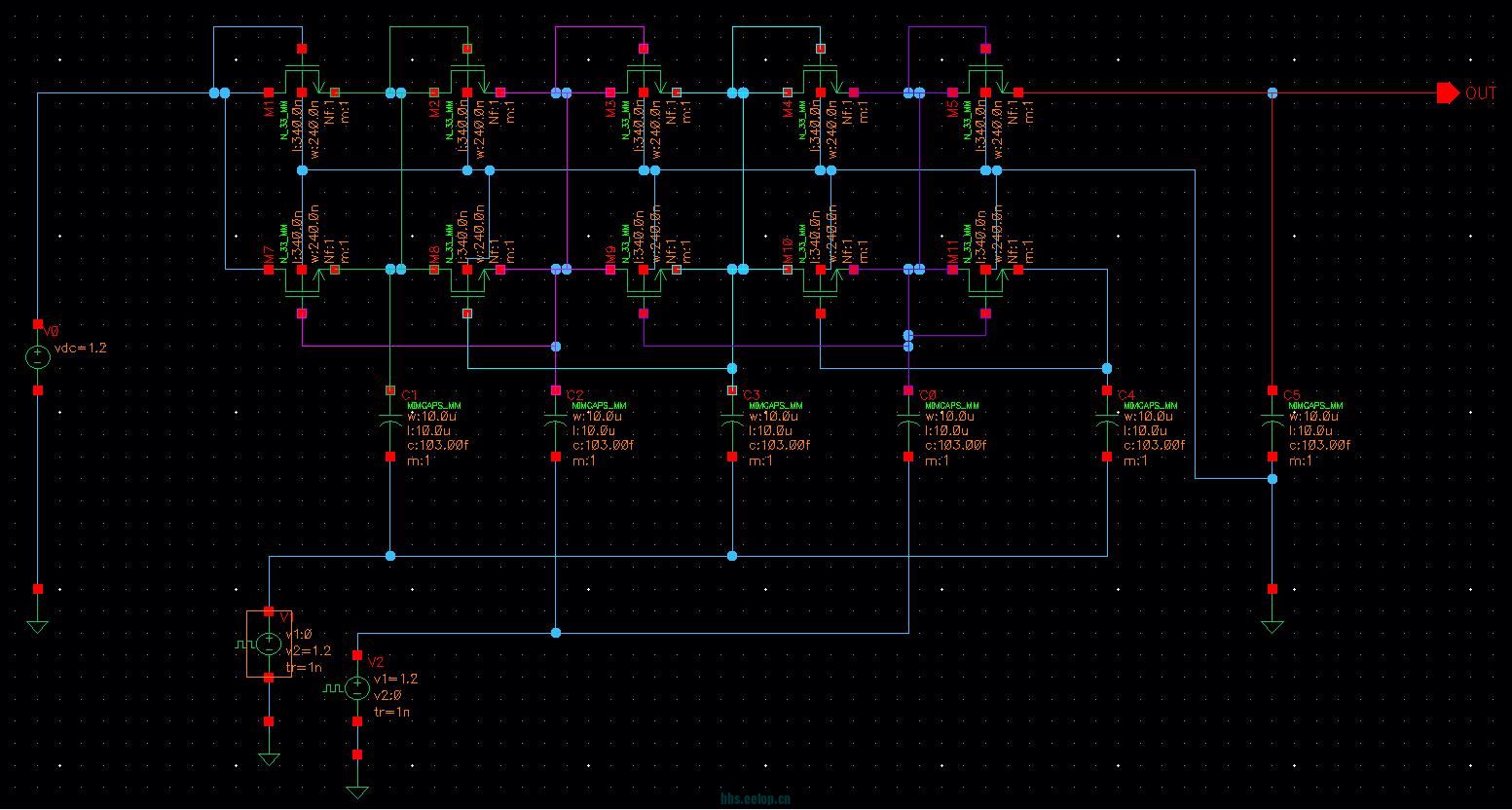Click the 'V2' instance name label

tap(376, 662)
